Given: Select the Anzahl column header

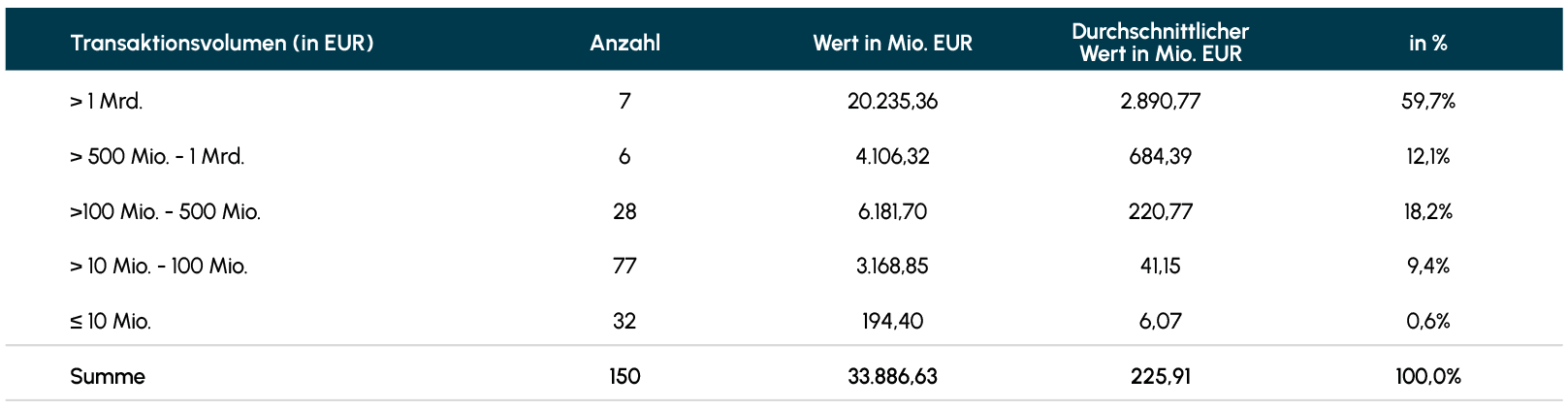Looking at the screenshot, I should click(x=624, y=44).
